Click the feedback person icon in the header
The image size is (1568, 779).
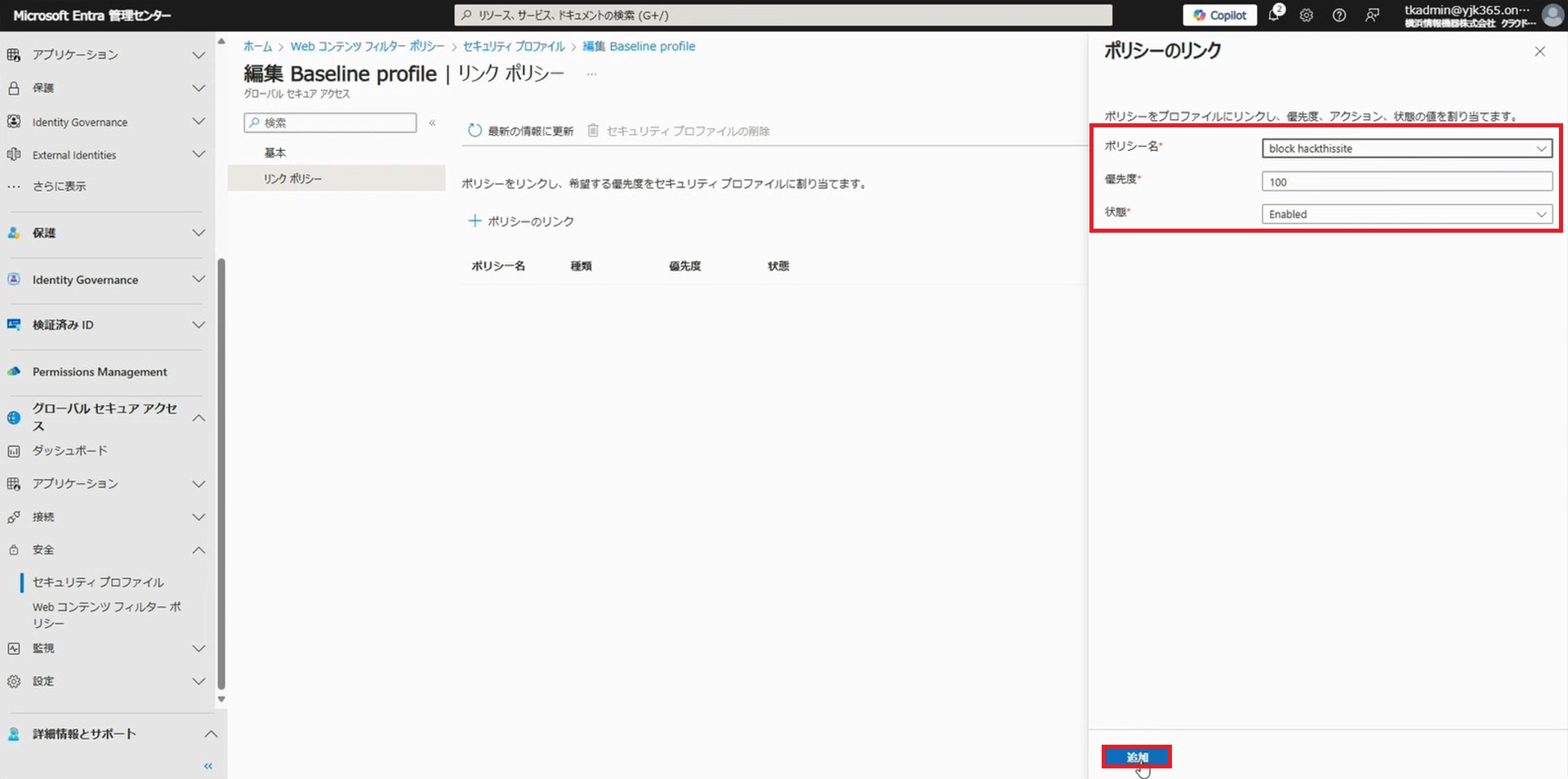click(x=1372, y=16)
